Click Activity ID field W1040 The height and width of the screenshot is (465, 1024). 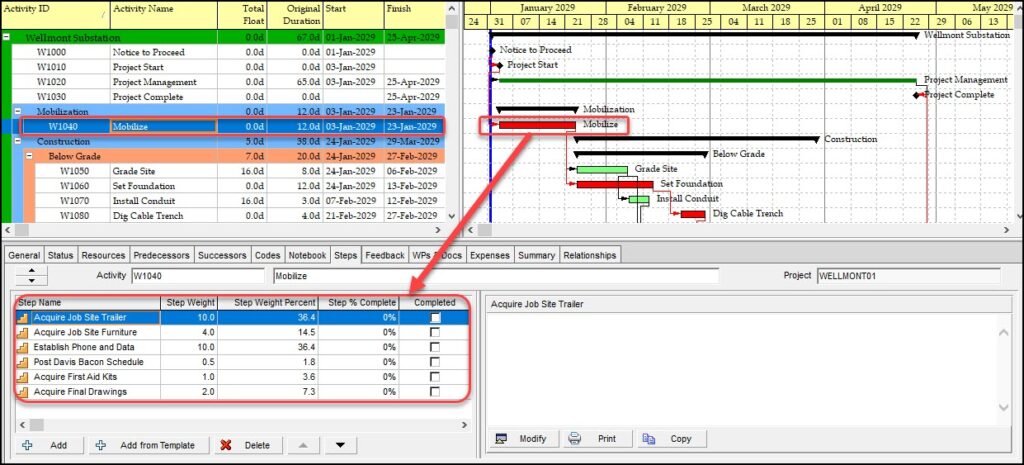tap(199, 276)
